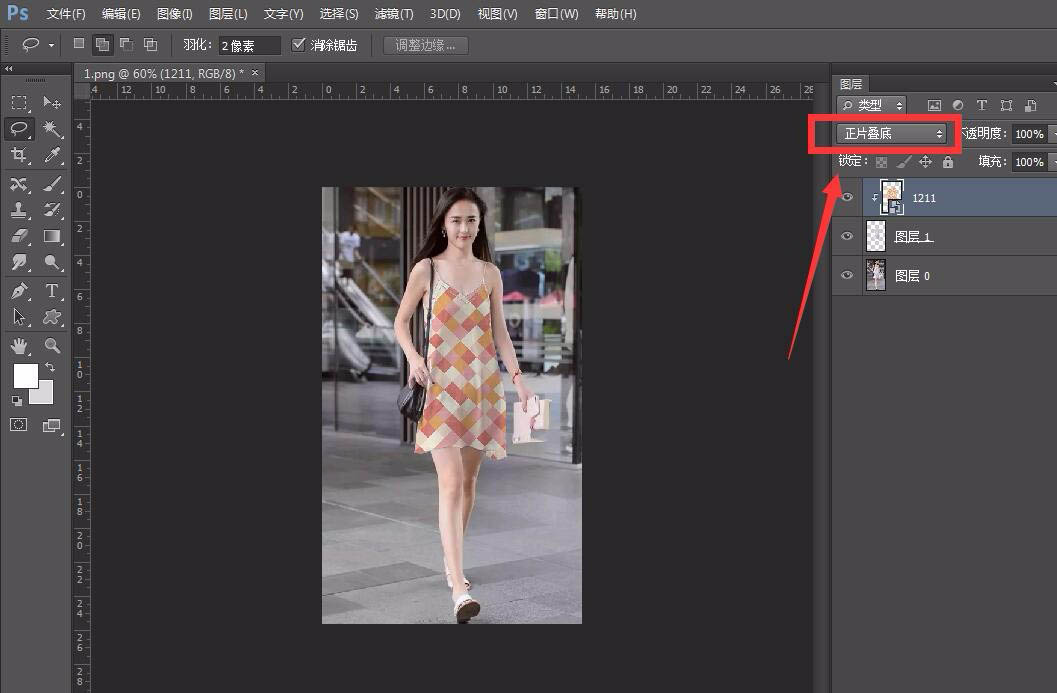
Task: Toggle the anti-alias (消除锯齿) checkbox
Action: click(x=298, y=44)
